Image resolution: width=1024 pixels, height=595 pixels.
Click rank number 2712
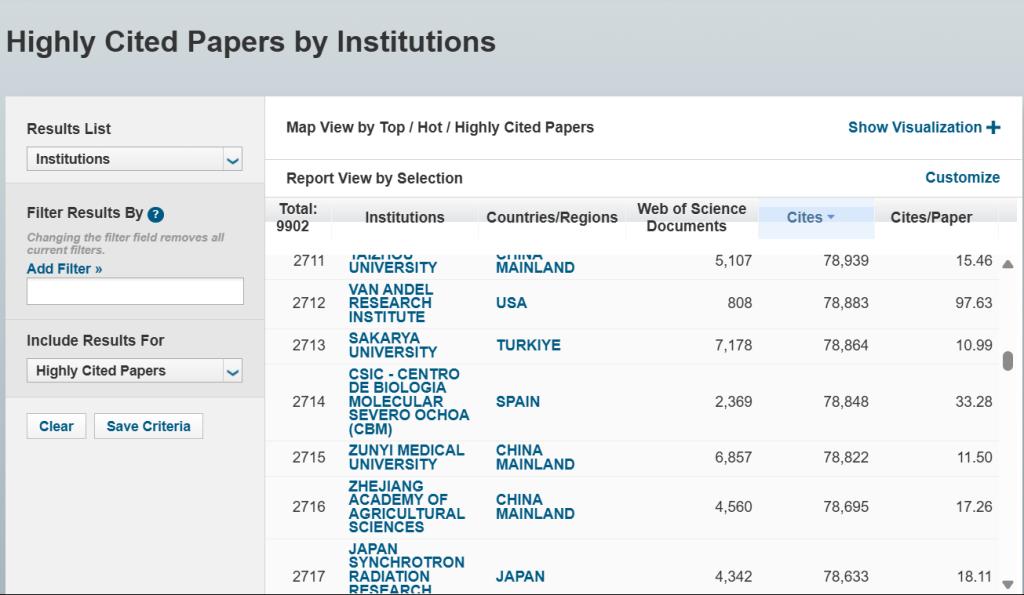coord(308,303)
